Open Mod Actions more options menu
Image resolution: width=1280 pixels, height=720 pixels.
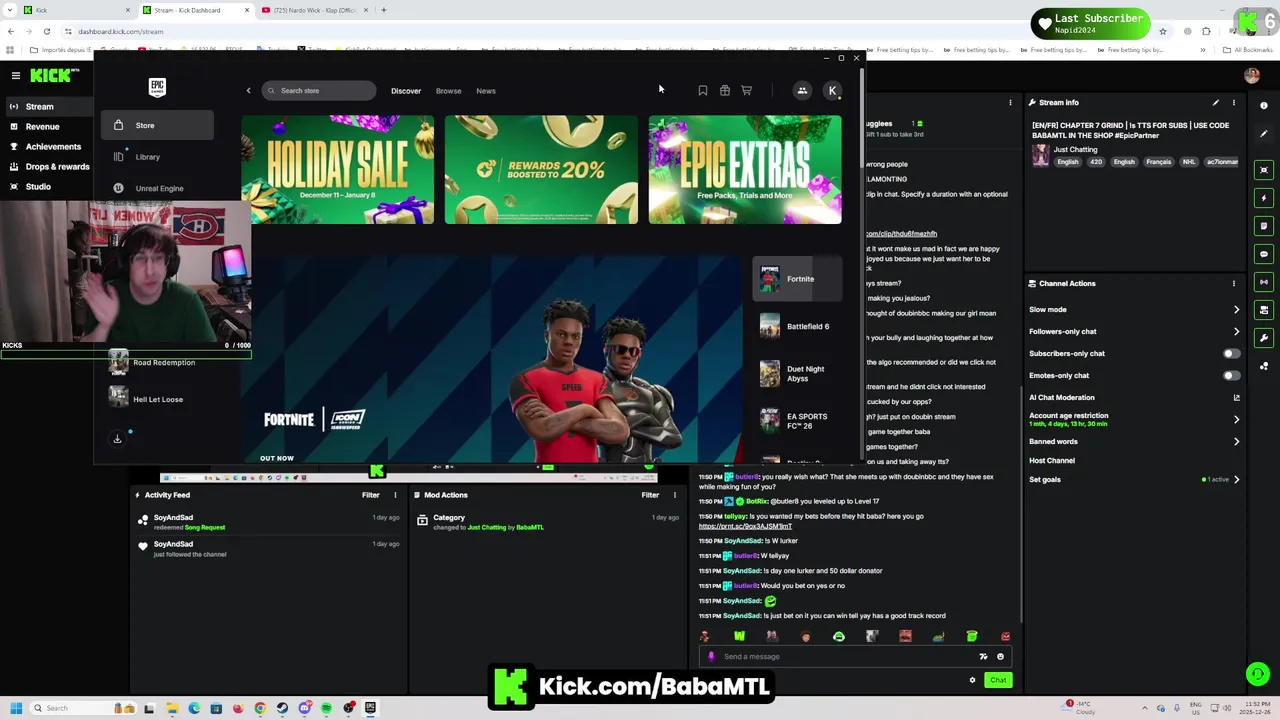674,495
